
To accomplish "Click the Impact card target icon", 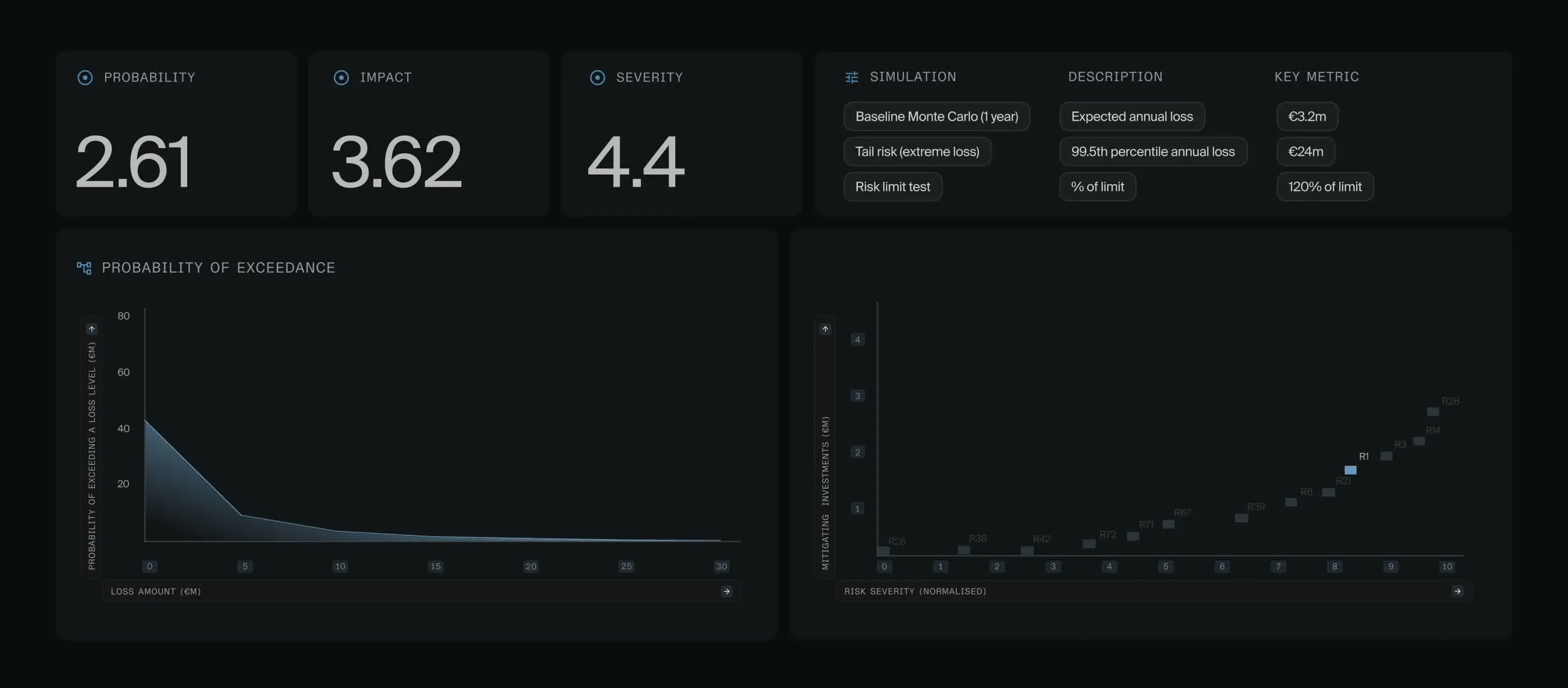I will [x=341, y=77].
